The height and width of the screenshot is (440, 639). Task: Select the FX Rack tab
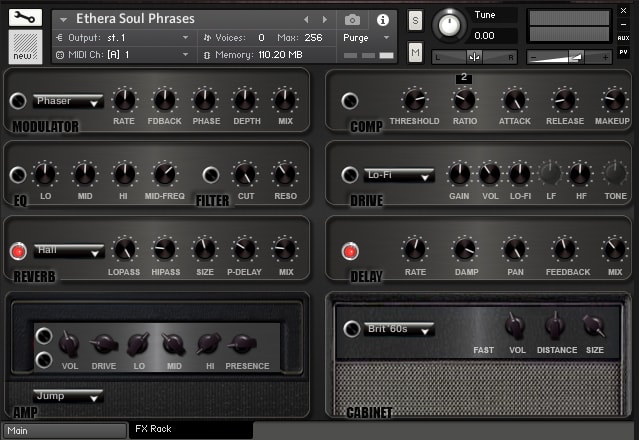[191, 429]
